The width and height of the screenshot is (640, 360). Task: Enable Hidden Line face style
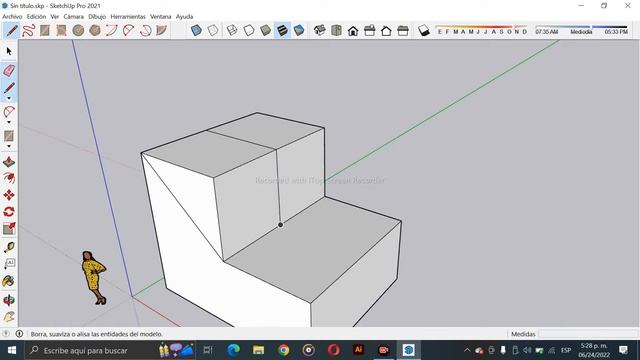pos(249,31)
